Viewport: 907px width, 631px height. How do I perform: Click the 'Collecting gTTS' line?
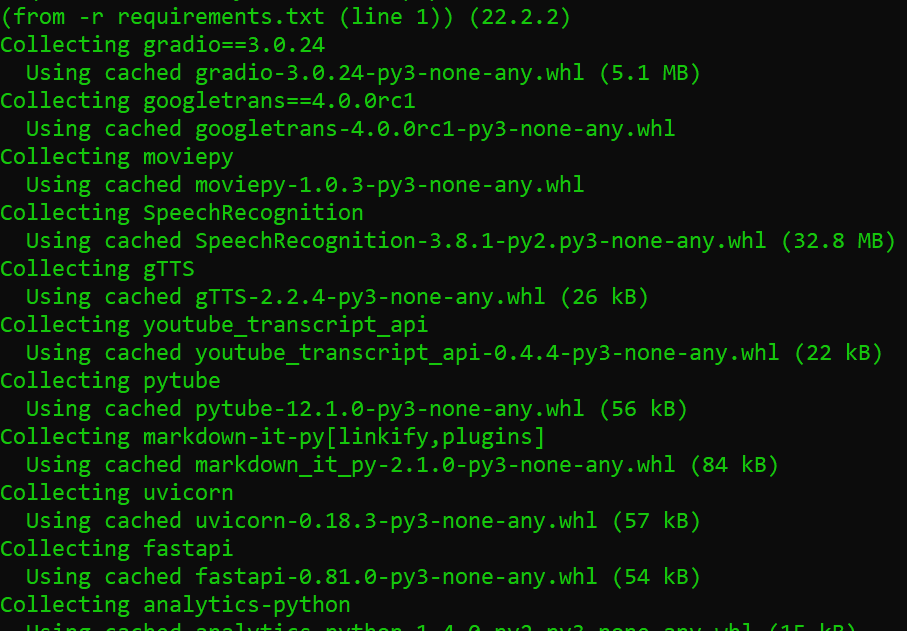click(x=97, y=269)
